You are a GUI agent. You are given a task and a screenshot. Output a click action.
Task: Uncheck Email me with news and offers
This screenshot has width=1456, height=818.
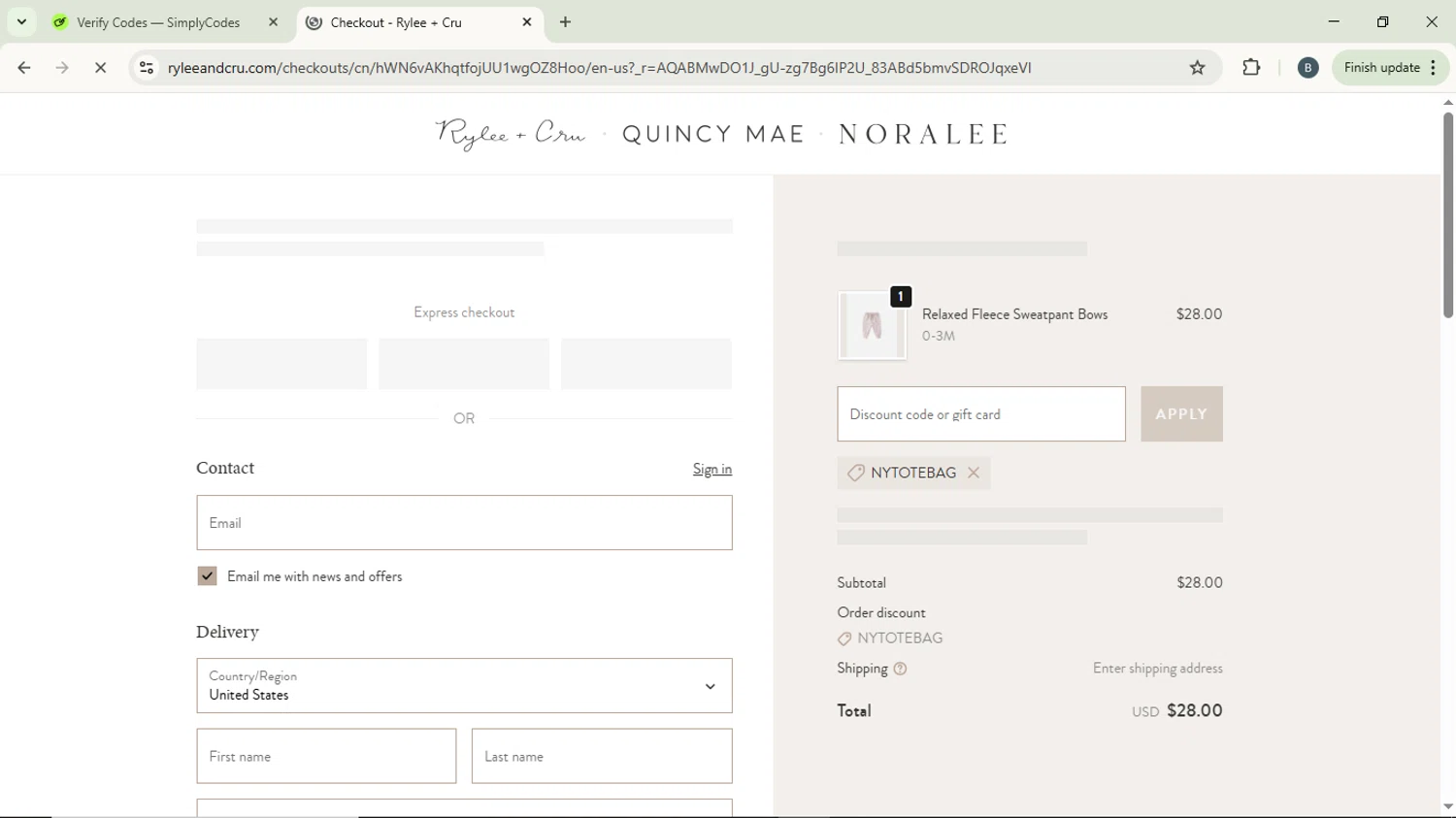[207, 576]
